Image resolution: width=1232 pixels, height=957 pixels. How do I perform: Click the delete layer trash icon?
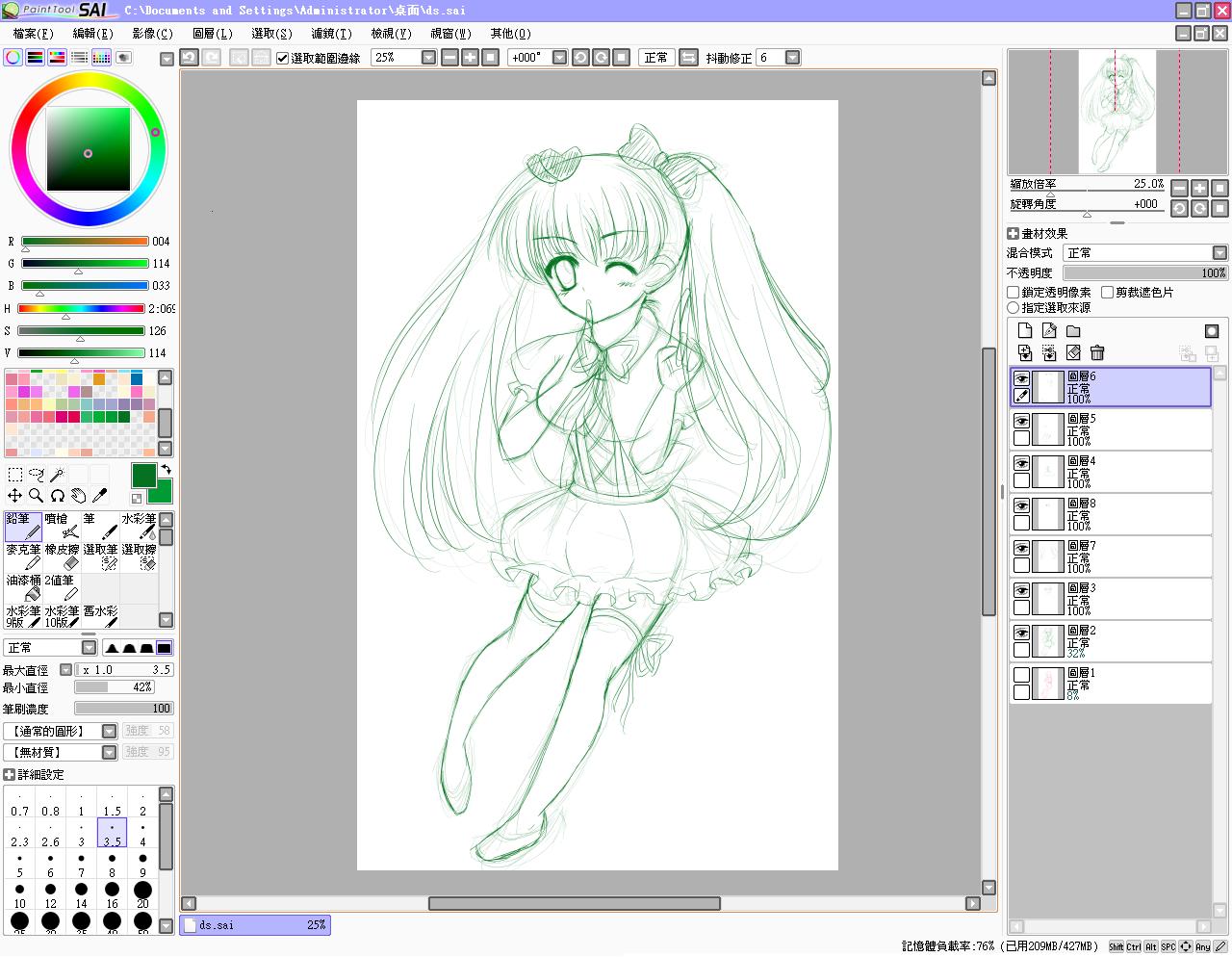click(x=1097, y=353)
